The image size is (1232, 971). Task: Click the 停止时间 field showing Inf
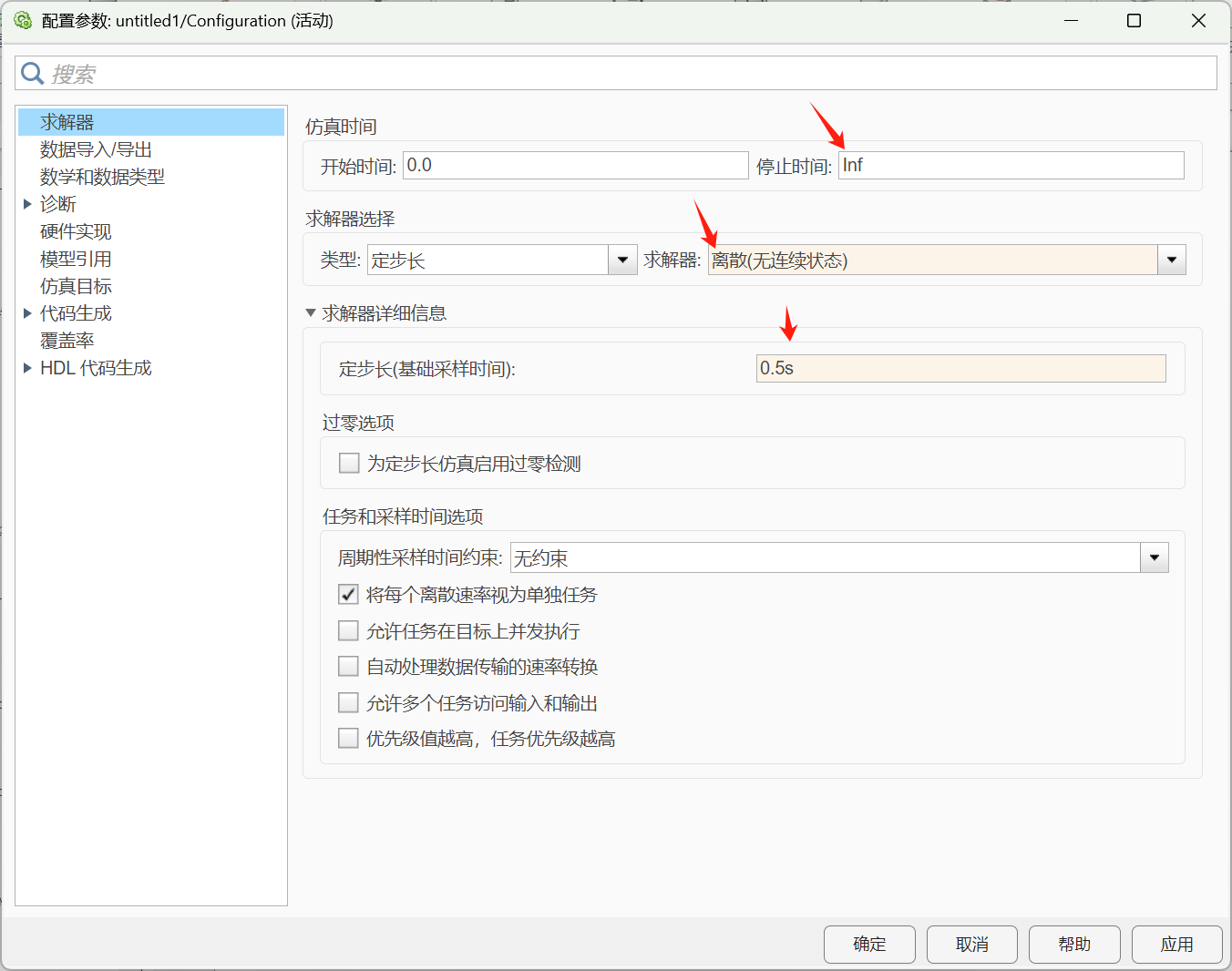[x=1011, y=165]
